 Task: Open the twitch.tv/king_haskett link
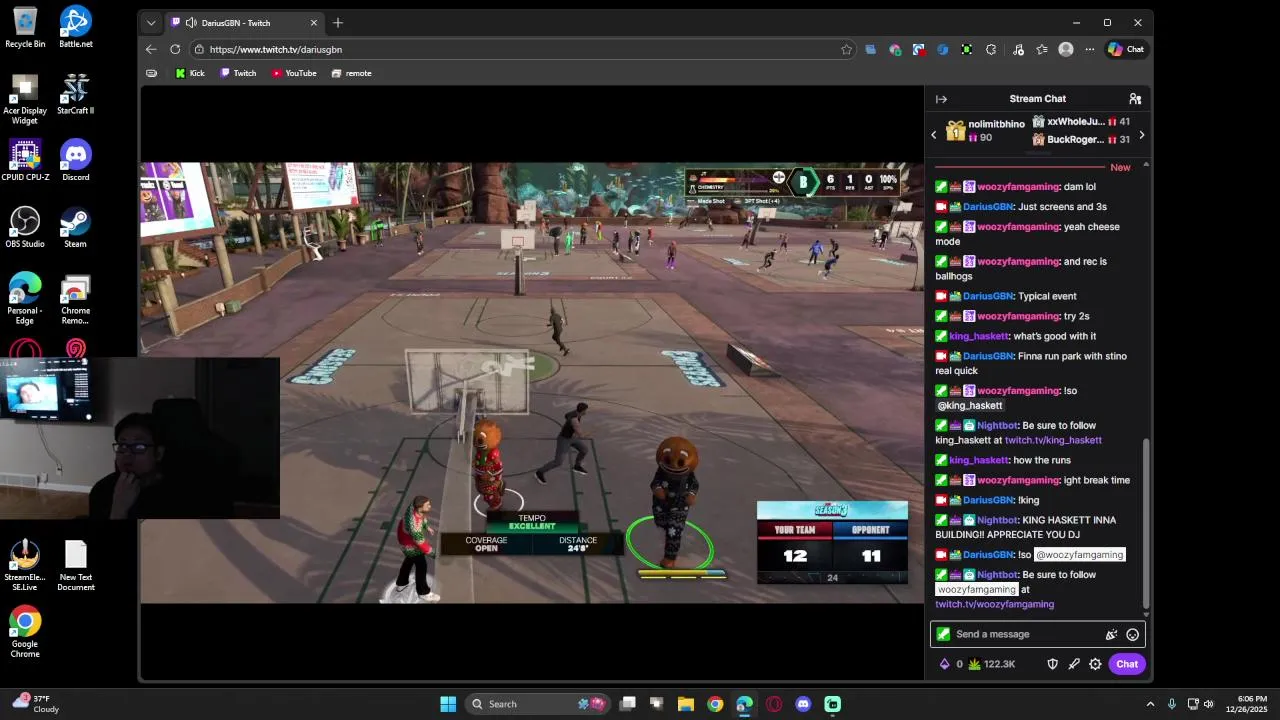point(1053,440)
